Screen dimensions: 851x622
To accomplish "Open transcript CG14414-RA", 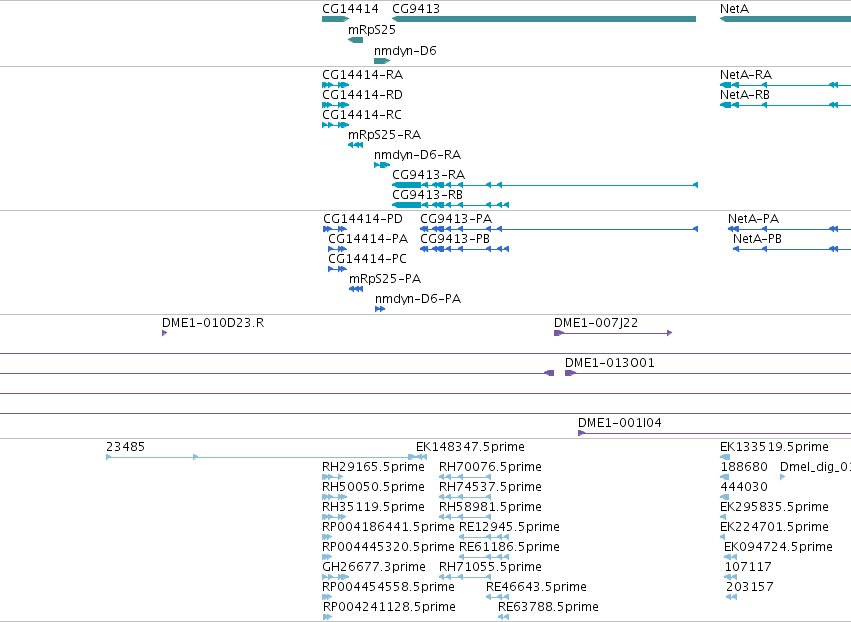I will click(x=363, y=75).
